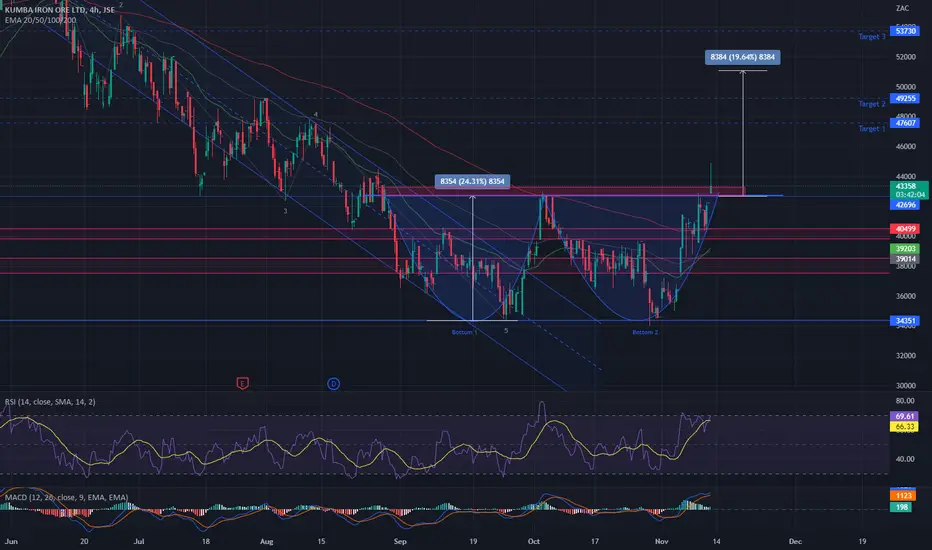Click the Target 3 line label
The image size is (932, 550).
[871, 37]
